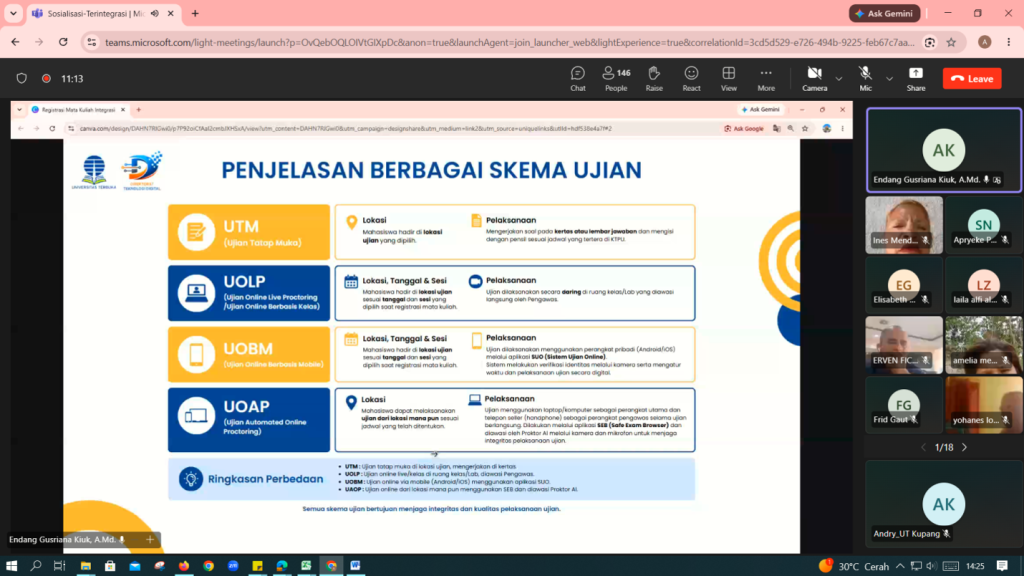
Task: Select Ines Mend video tile
Action: point(904,225)
